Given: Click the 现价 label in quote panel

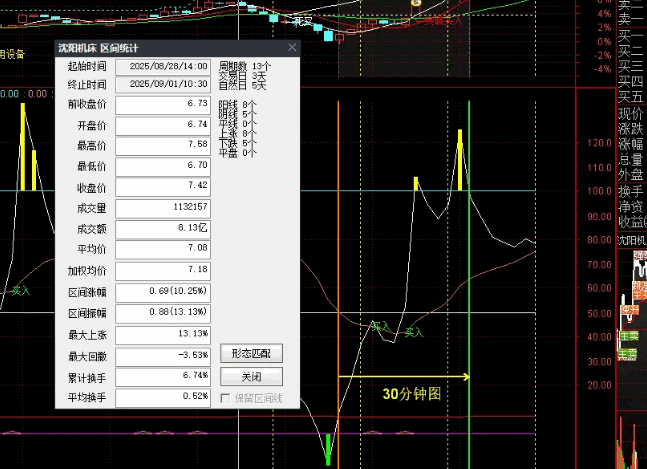Looking at the screenshot, I should [x=631, y=113].
